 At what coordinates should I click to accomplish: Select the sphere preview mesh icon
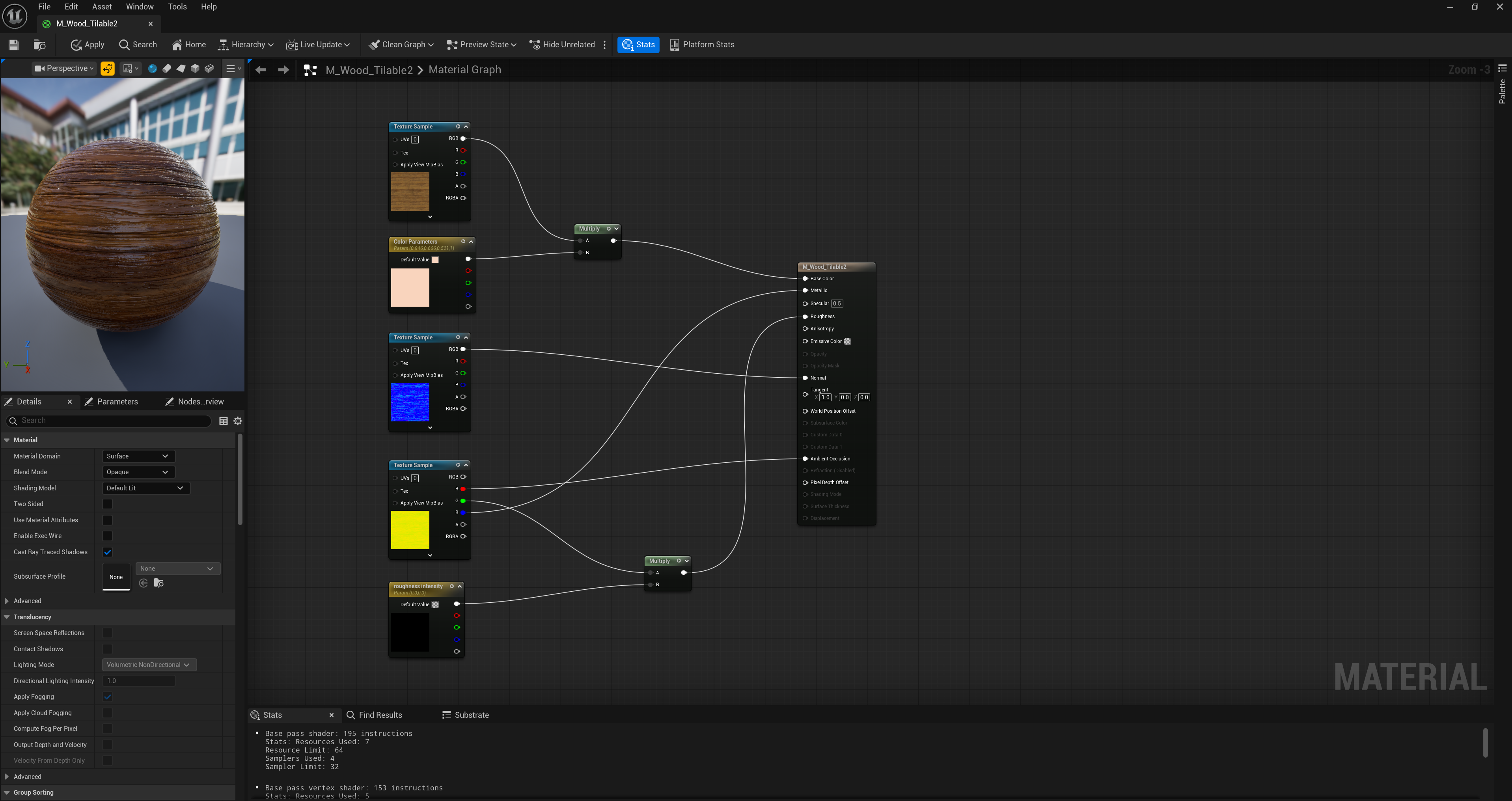coord(153,69)
